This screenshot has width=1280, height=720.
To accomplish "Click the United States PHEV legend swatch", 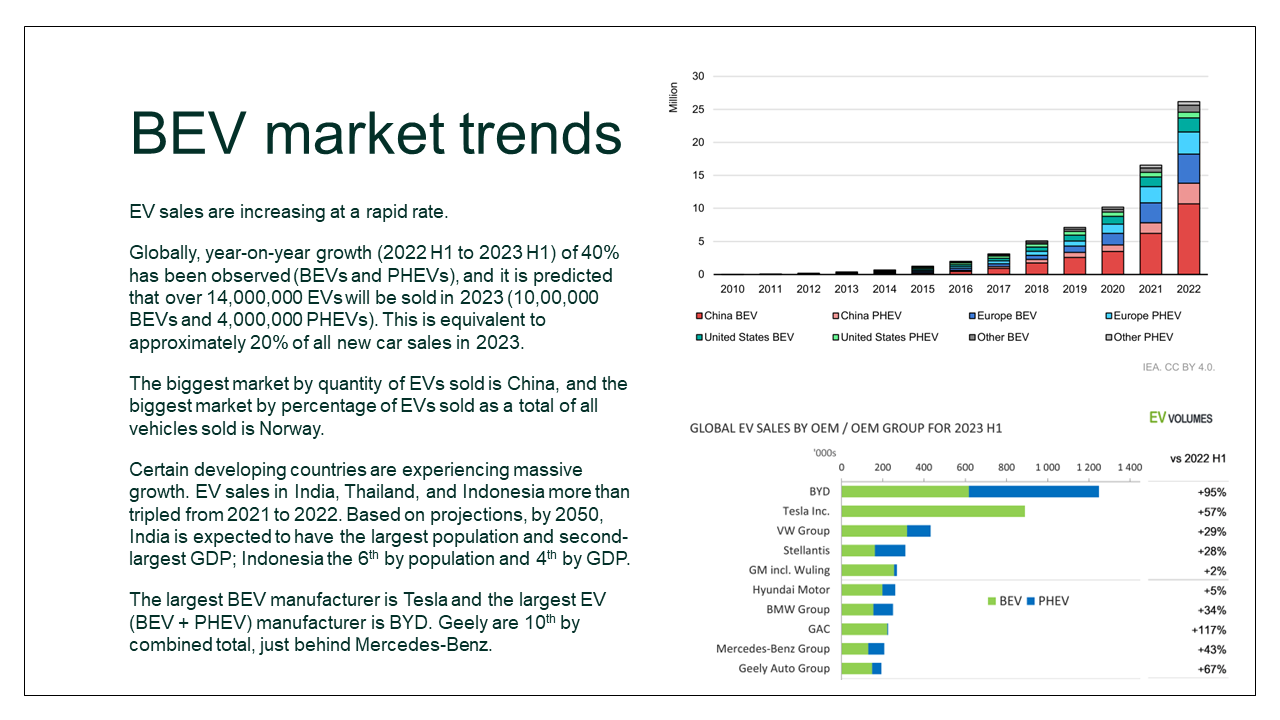I will (x=835, y=338).
